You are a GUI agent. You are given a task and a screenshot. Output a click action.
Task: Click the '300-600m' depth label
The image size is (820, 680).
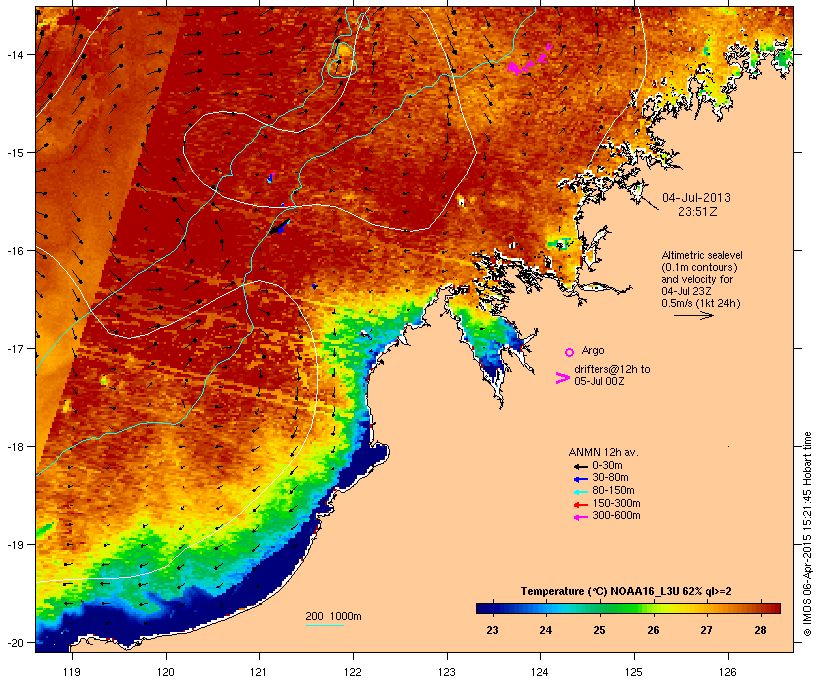tap(616, 516)
